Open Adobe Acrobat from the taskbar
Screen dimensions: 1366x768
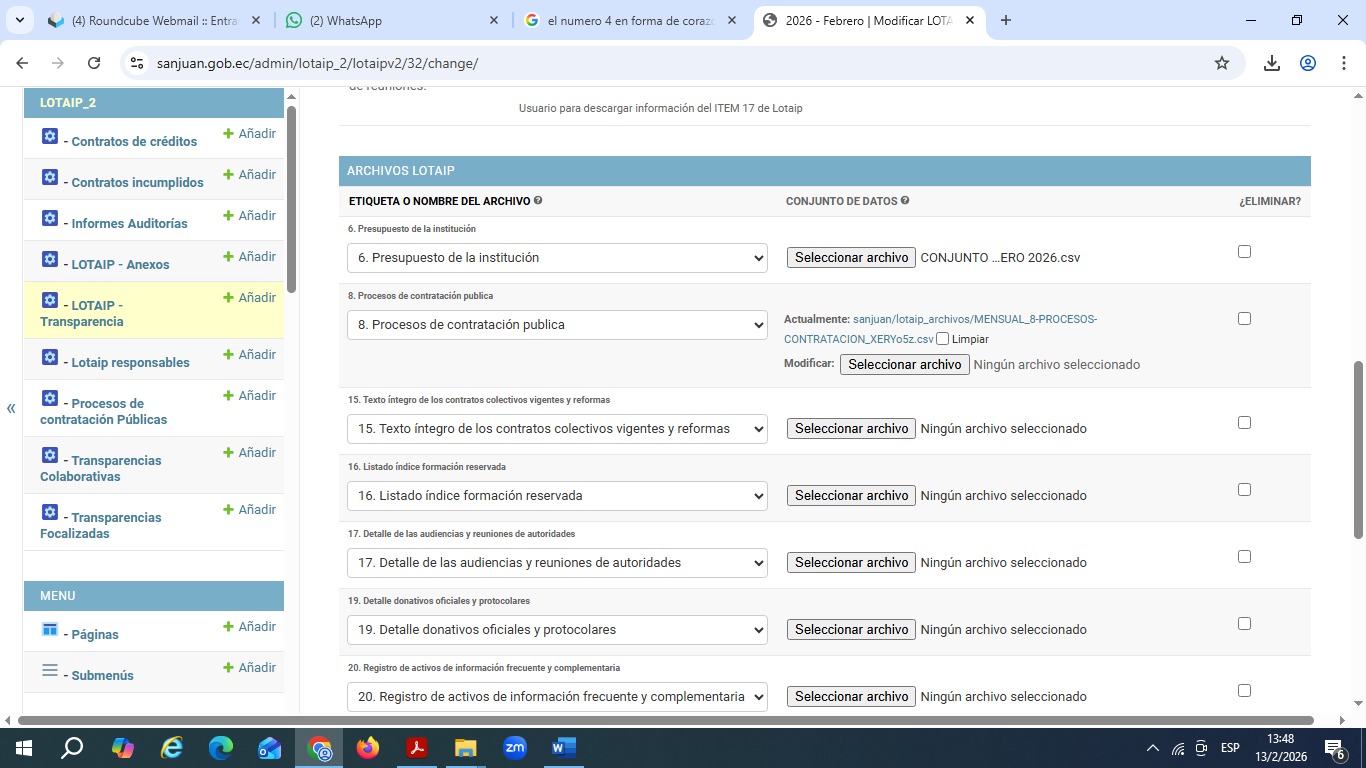[417, 748]
